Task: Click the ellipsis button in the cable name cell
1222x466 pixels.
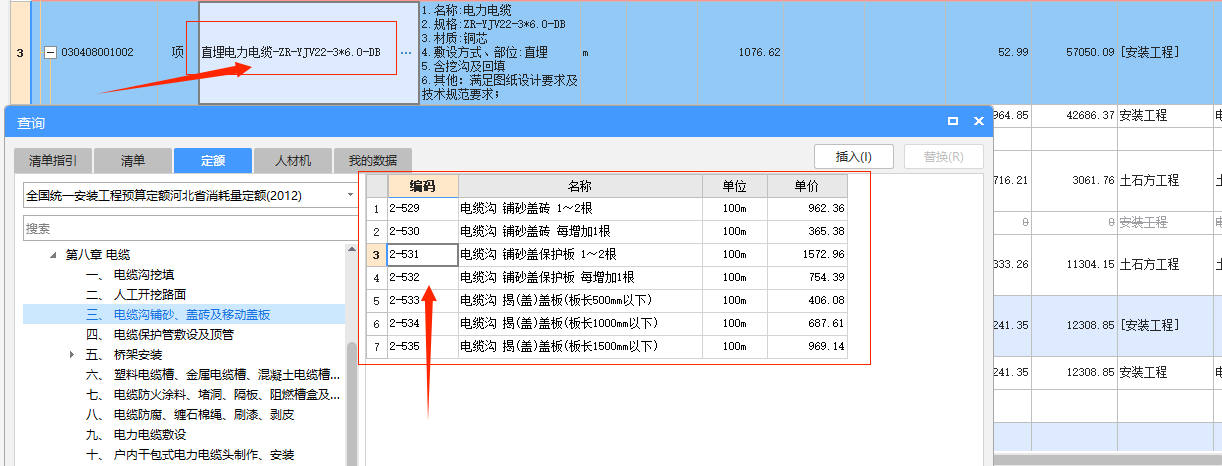Action: click(x=405, y=52)
